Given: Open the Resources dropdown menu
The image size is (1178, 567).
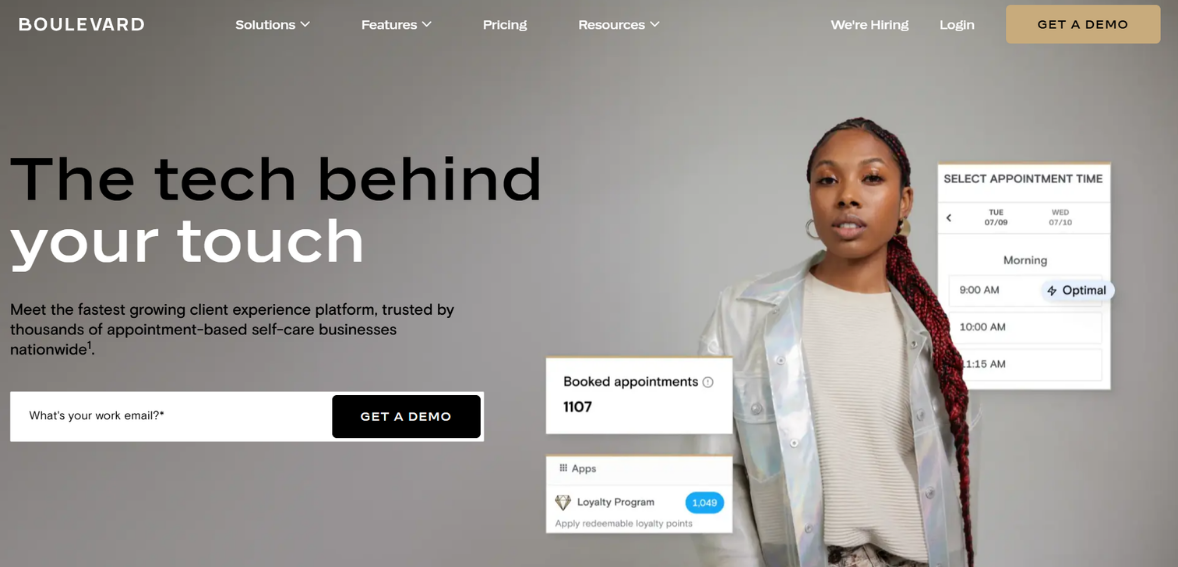Looking at the screenshot, I should pyautogui.click(x=619, y=24).
